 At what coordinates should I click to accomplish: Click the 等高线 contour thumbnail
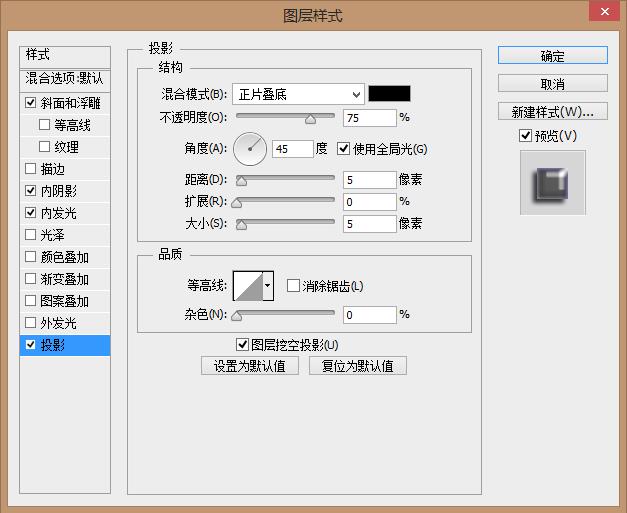248,285
